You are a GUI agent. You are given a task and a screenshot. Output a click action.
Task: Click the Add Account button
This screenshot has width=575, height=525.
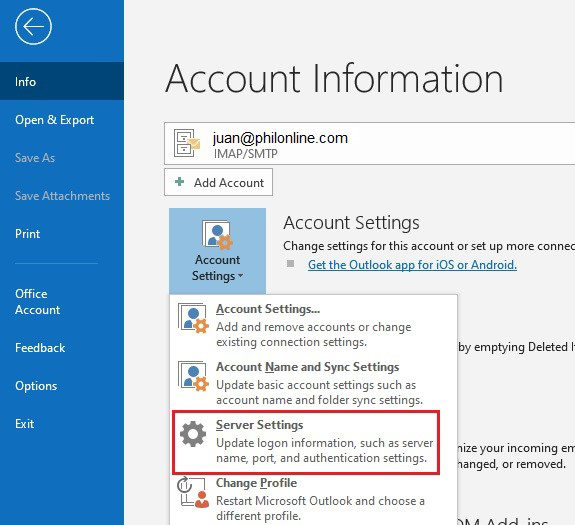tap(219, 182)
